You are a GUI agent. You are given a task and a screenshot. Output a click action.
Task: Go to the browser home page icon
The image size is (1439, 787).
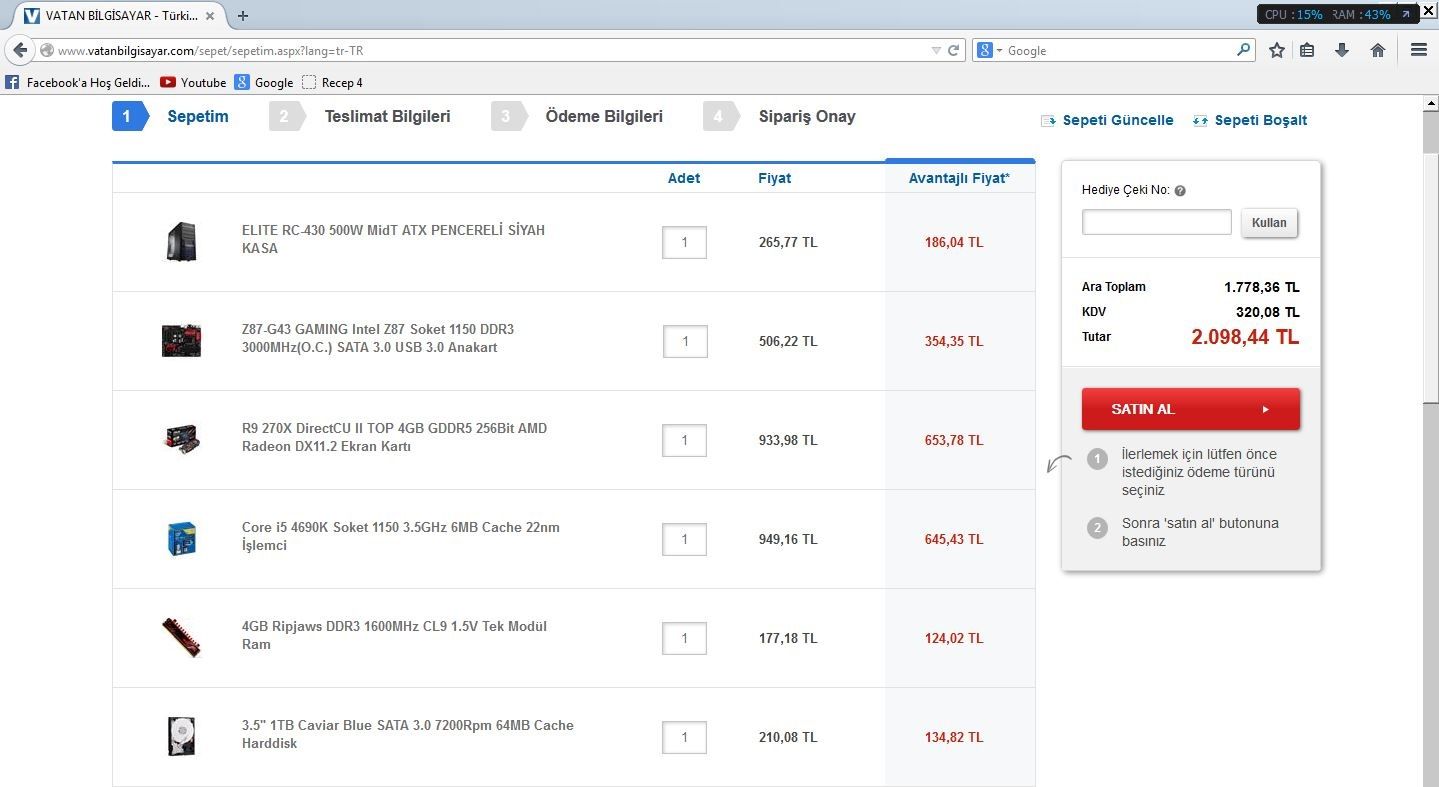1378,50
